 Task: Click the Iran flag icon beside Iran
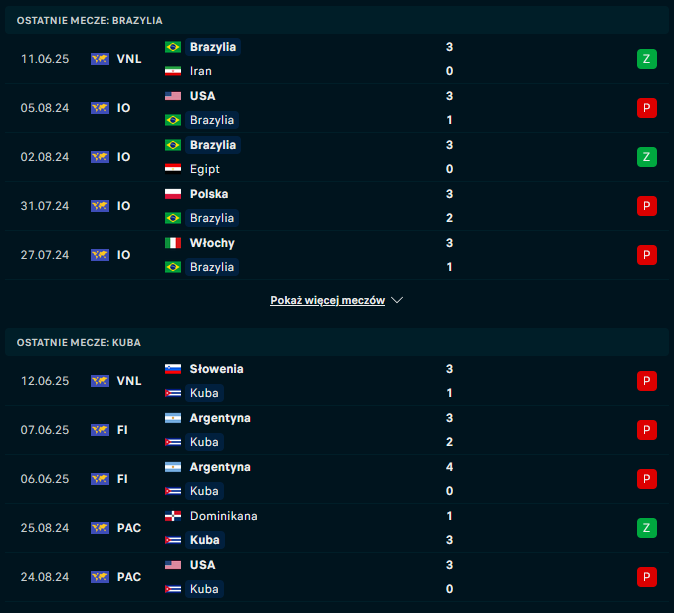point(173,71)
